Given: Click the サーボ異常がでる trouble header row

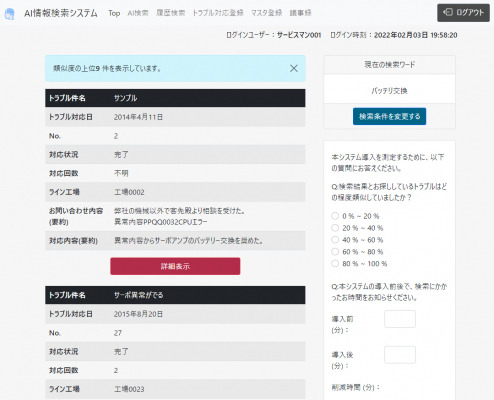Looking at the screenshot, I should coord(175,295).
